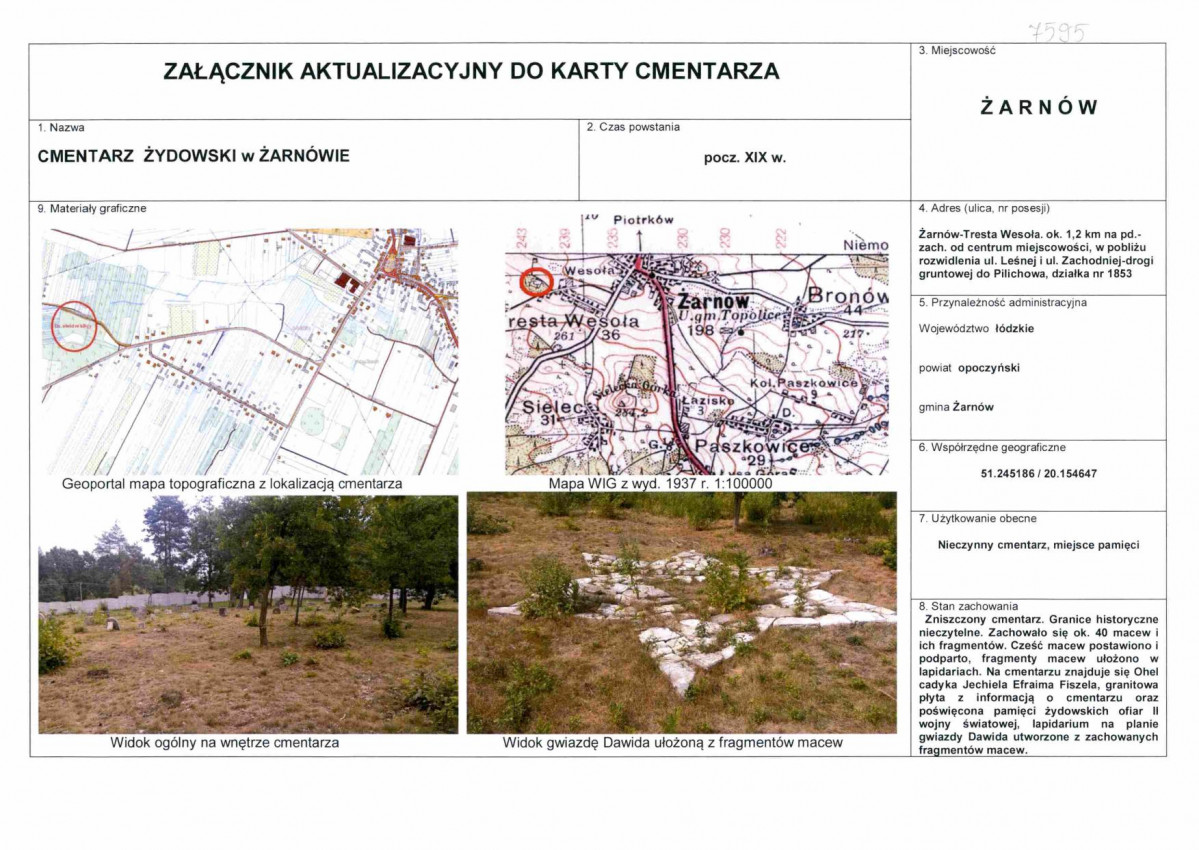Image resolution: width=1199 pixels, height=850 pixels.
Task: Click the text Województwo łódzkie
Action: [976, 329]
